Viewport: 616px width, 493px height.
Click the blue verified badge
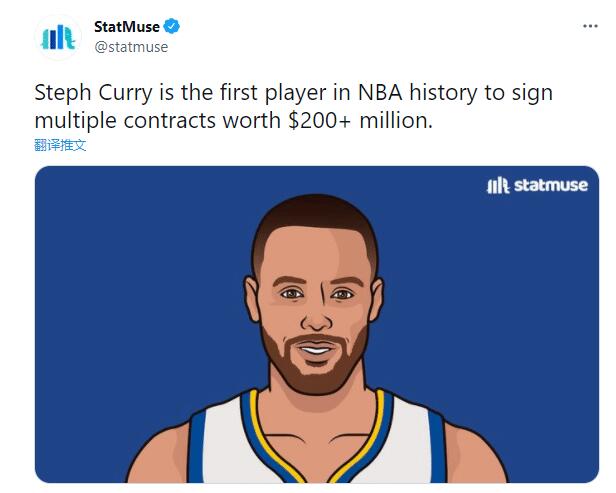tap(171, 27)
